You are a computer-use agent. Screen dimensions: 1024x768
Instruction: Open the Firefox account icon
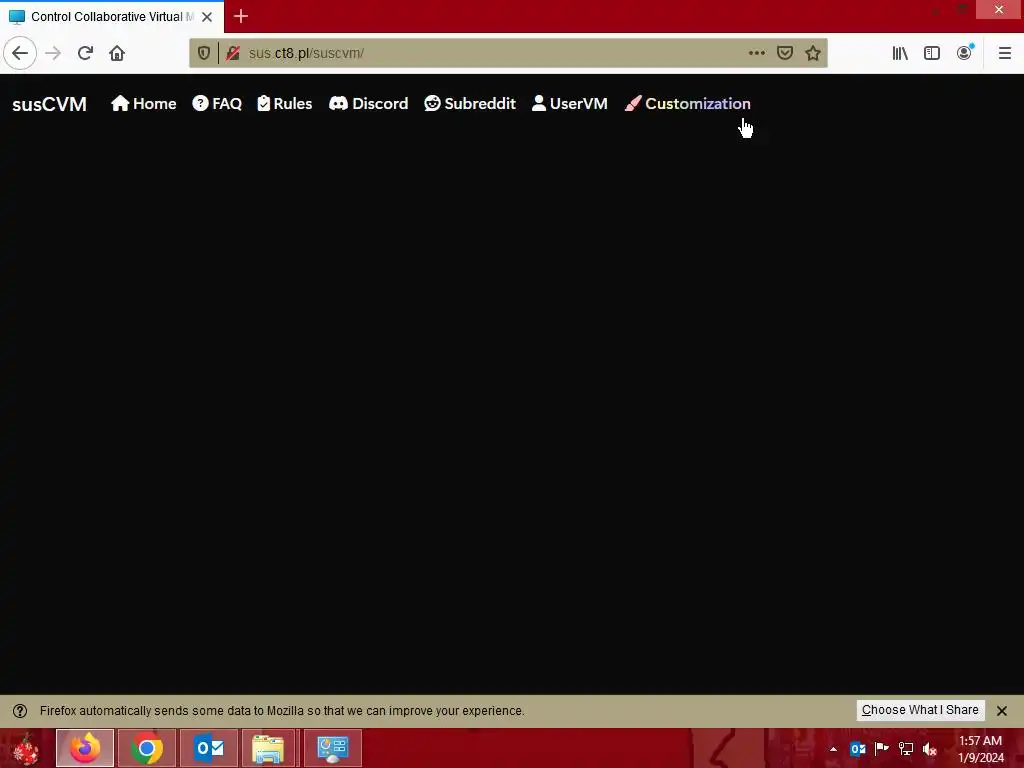tap(965, 53)
